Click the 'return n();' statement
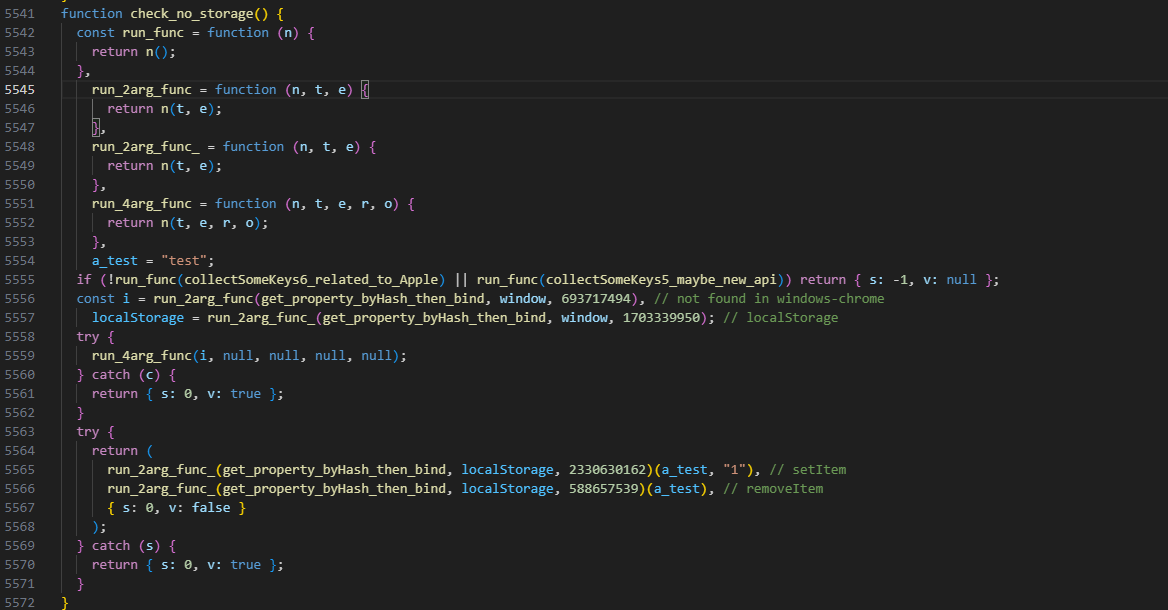The height and width of the screenshot is (610, 1168). 134,51
